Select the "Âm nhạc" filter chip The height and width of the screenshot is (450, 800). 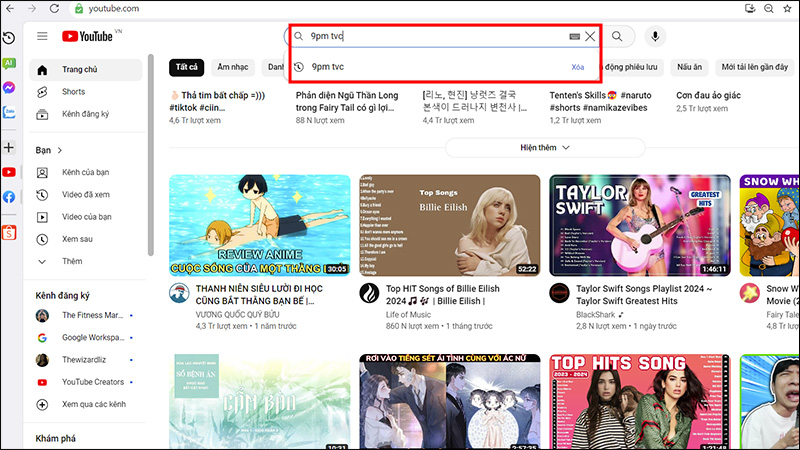pos(232,67)
